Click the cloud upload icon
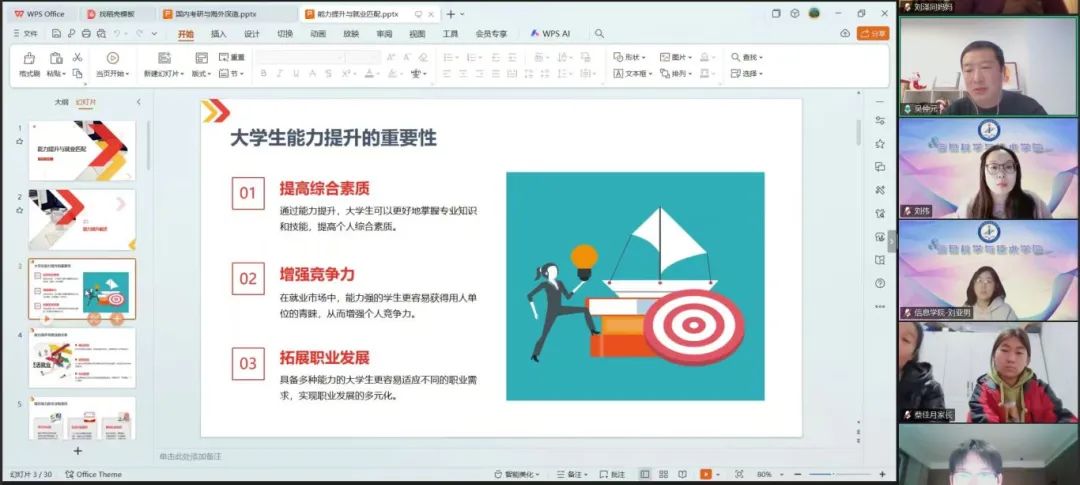1080x485 pixels. pos(845,33)
